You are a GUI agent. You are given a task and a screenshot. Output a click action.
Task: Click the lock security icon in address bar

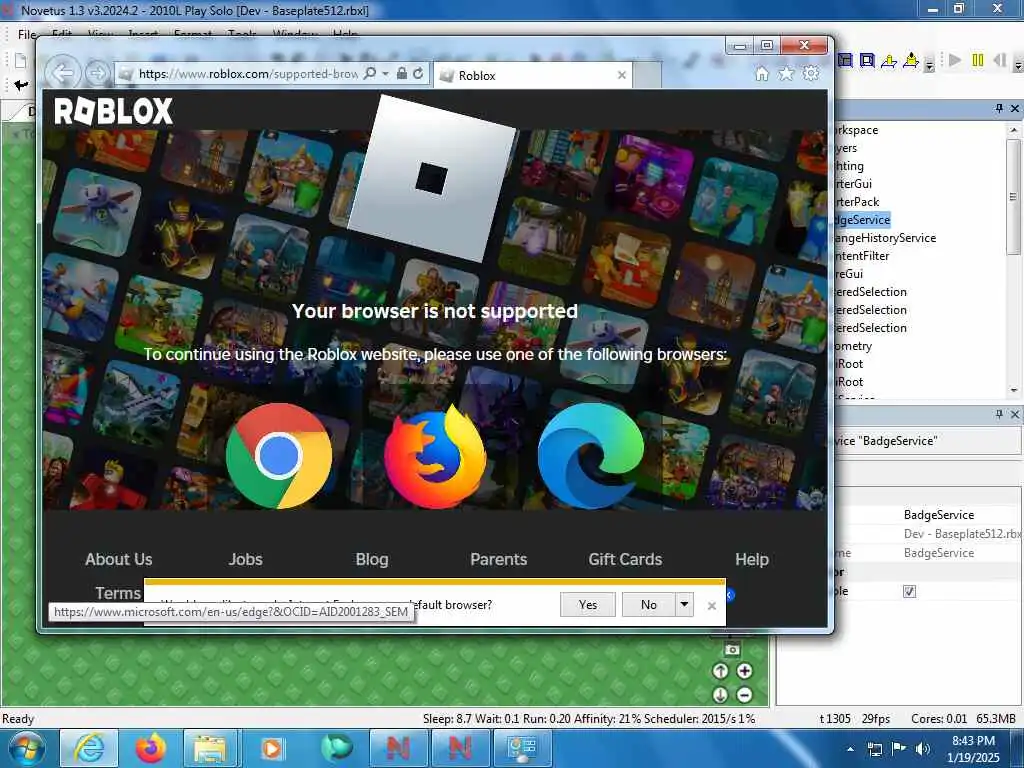pyautogui.click(x=402, y=73)
